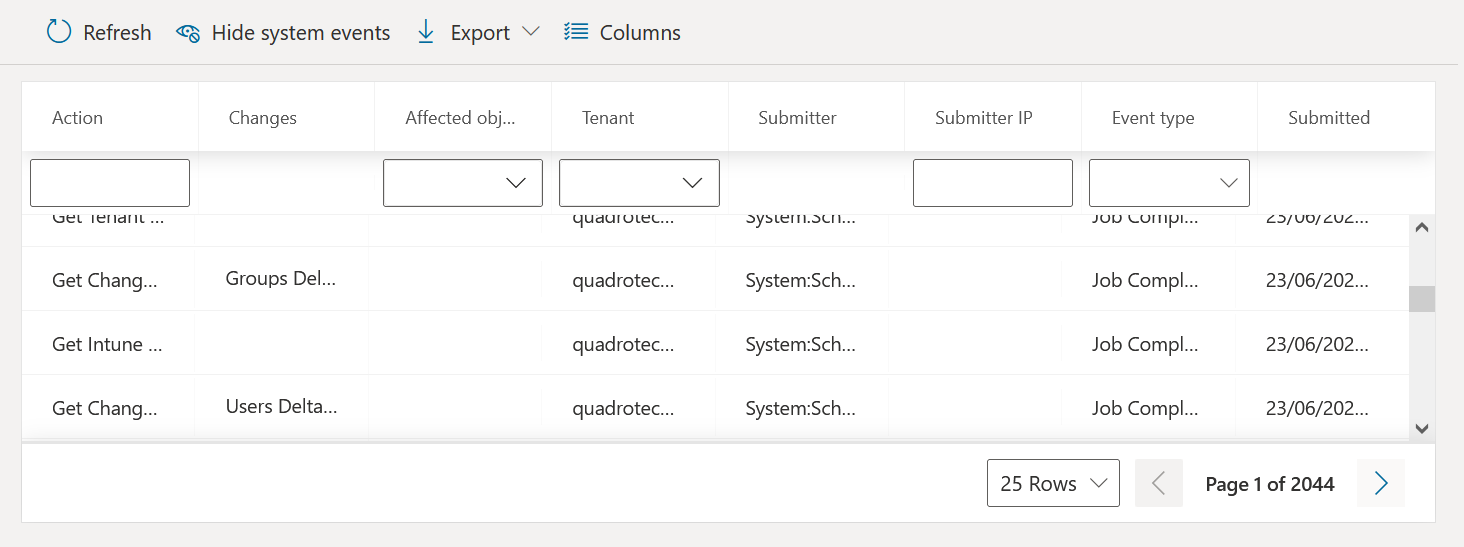Expand the Export chevron menu
Viewport: 1464px width, 547px height.
tap(531, 32)
